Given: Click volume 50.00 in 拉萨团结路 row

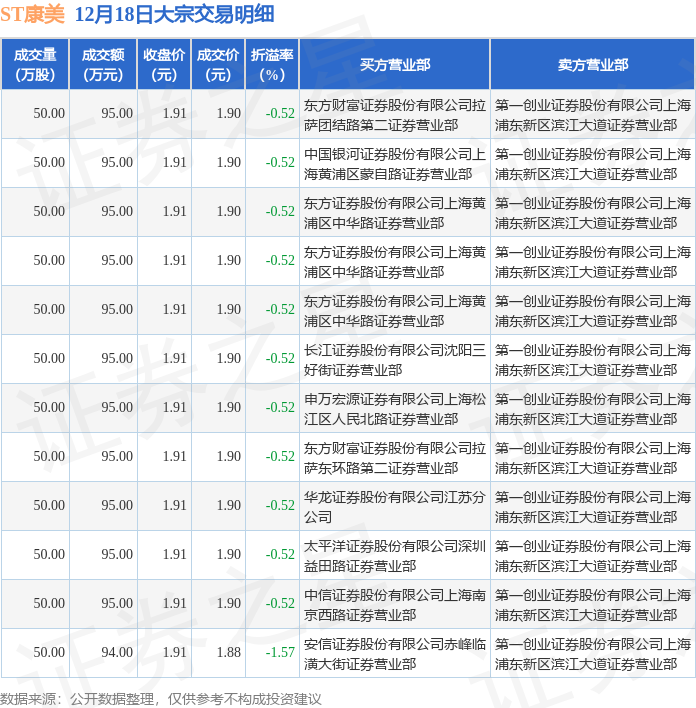Looking at the screenshot, I should click(x=49, y=113).
